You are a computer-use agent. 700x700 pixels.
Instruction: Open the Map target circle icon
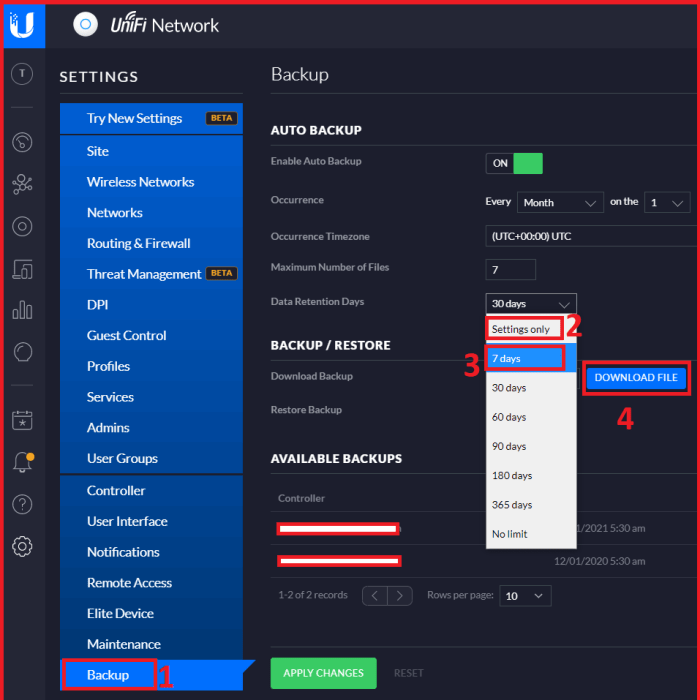point(22,226)
